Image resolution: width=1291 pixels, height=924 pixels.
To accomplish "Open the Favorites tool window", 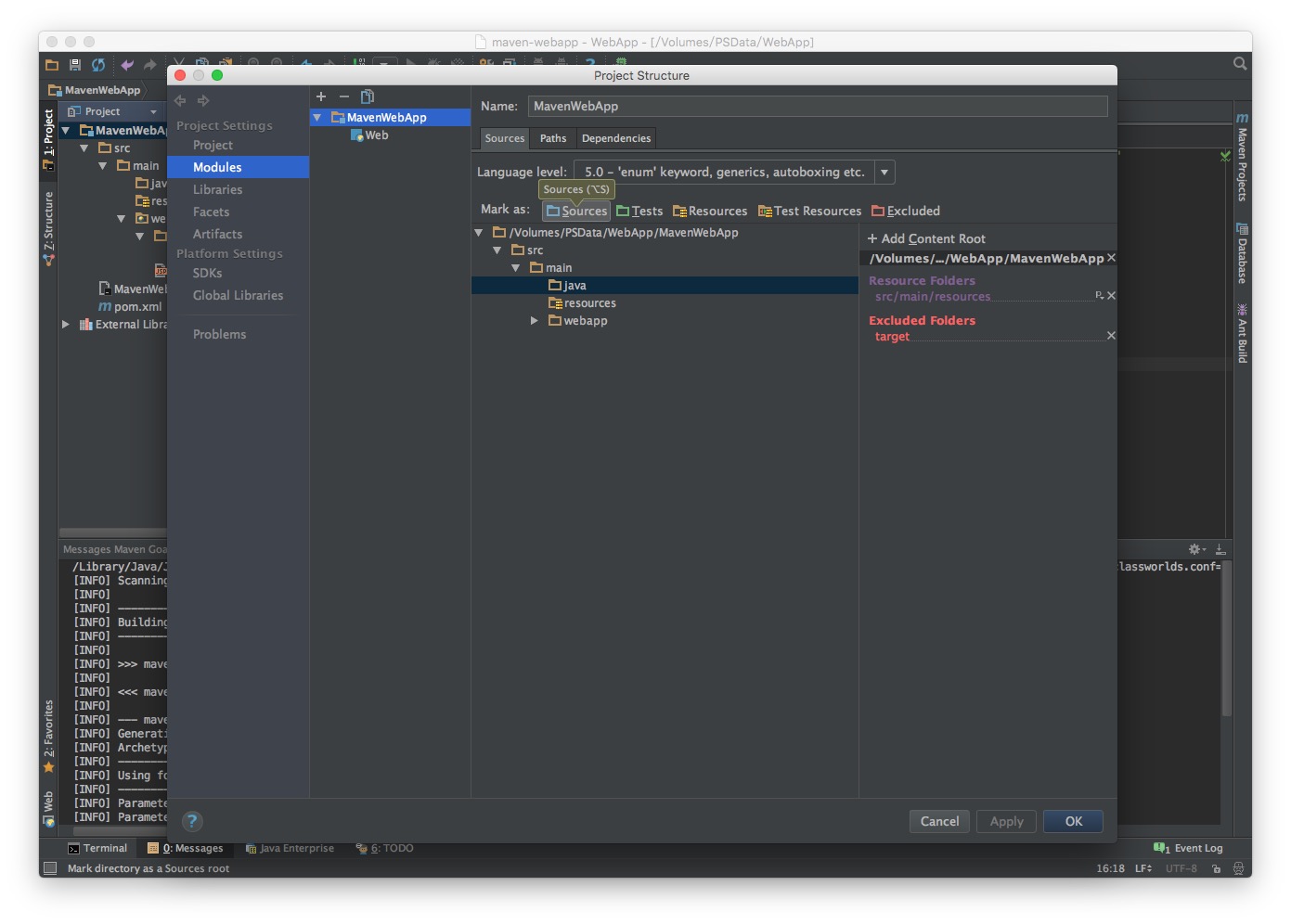I will 48,737.
